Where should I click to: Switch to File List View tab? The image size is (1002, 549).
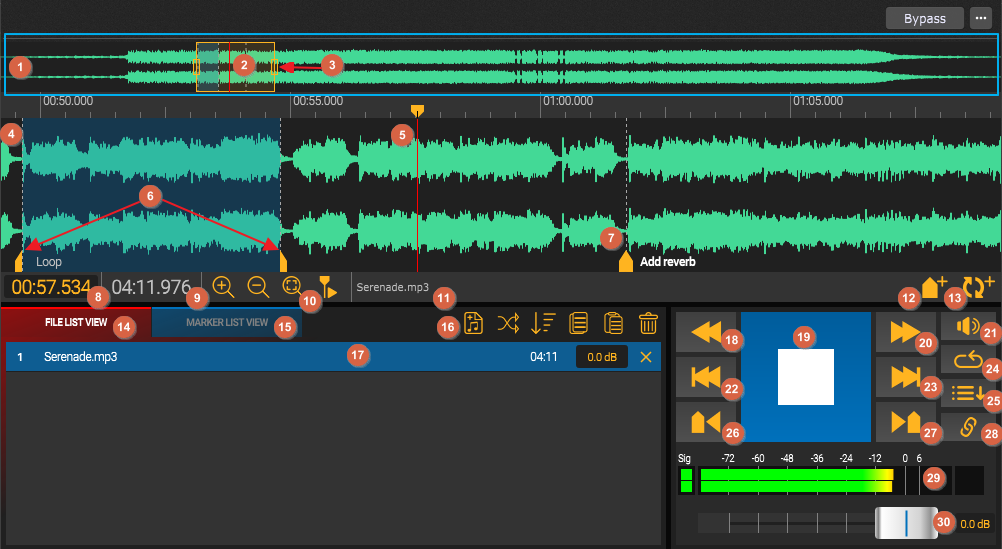pyautogui.click(x=76, y=322)
